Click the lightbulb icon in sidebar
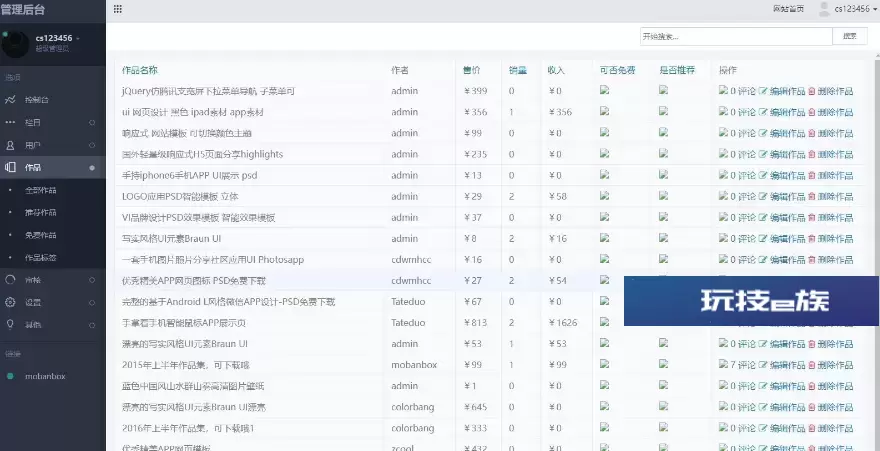Viewport: 880px width, 451px height. [10, 324]
